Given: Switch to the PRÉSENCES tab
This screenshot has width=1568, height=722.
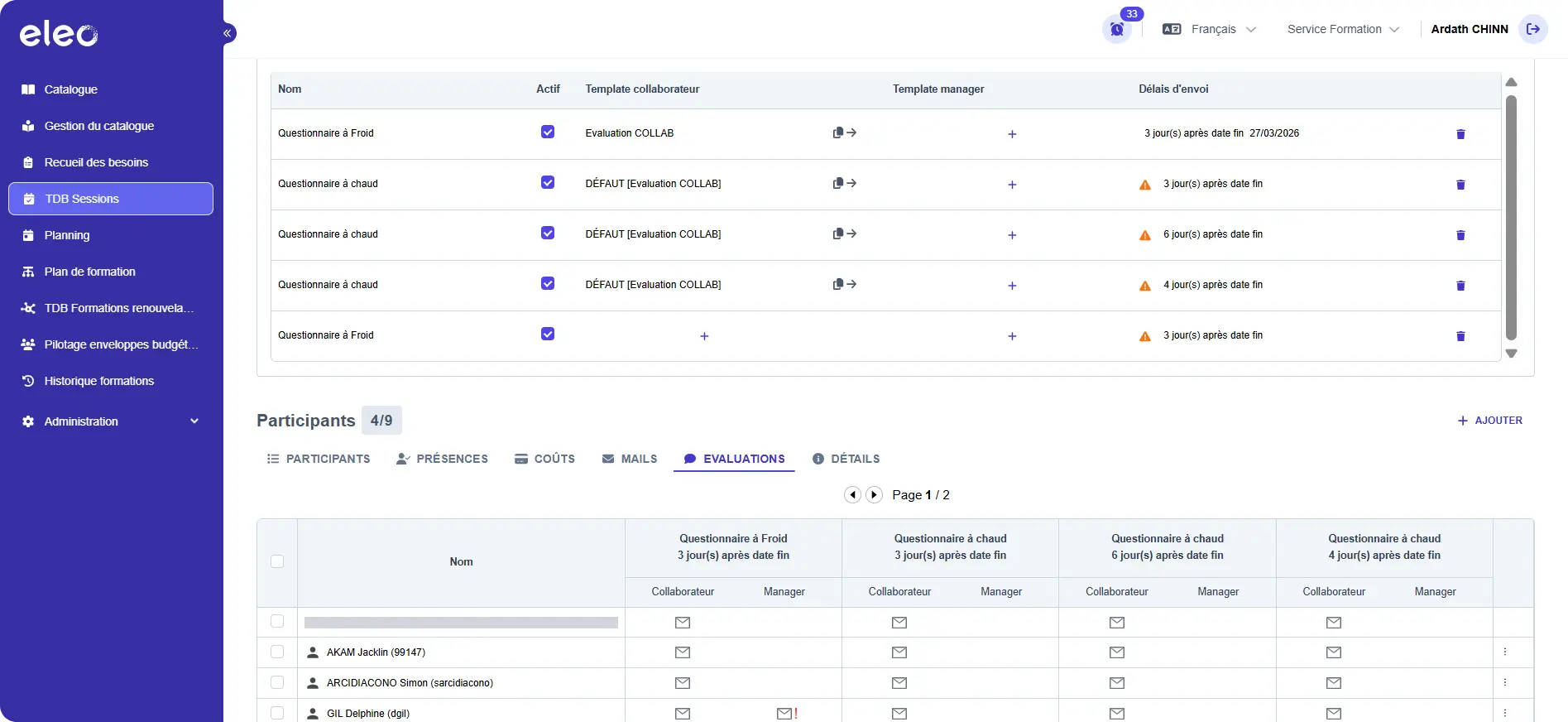Looking at the screenshot, I should 442,459.
